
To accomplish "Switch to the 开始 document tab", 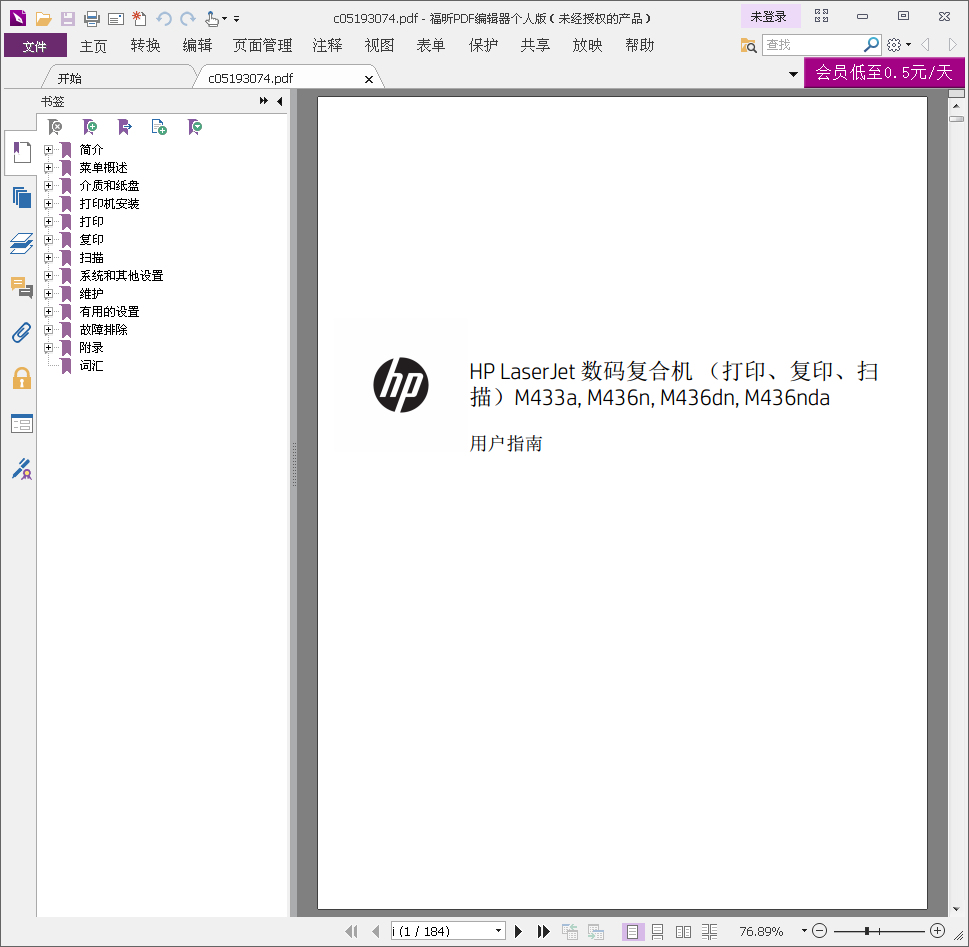I will coord(69,79).
